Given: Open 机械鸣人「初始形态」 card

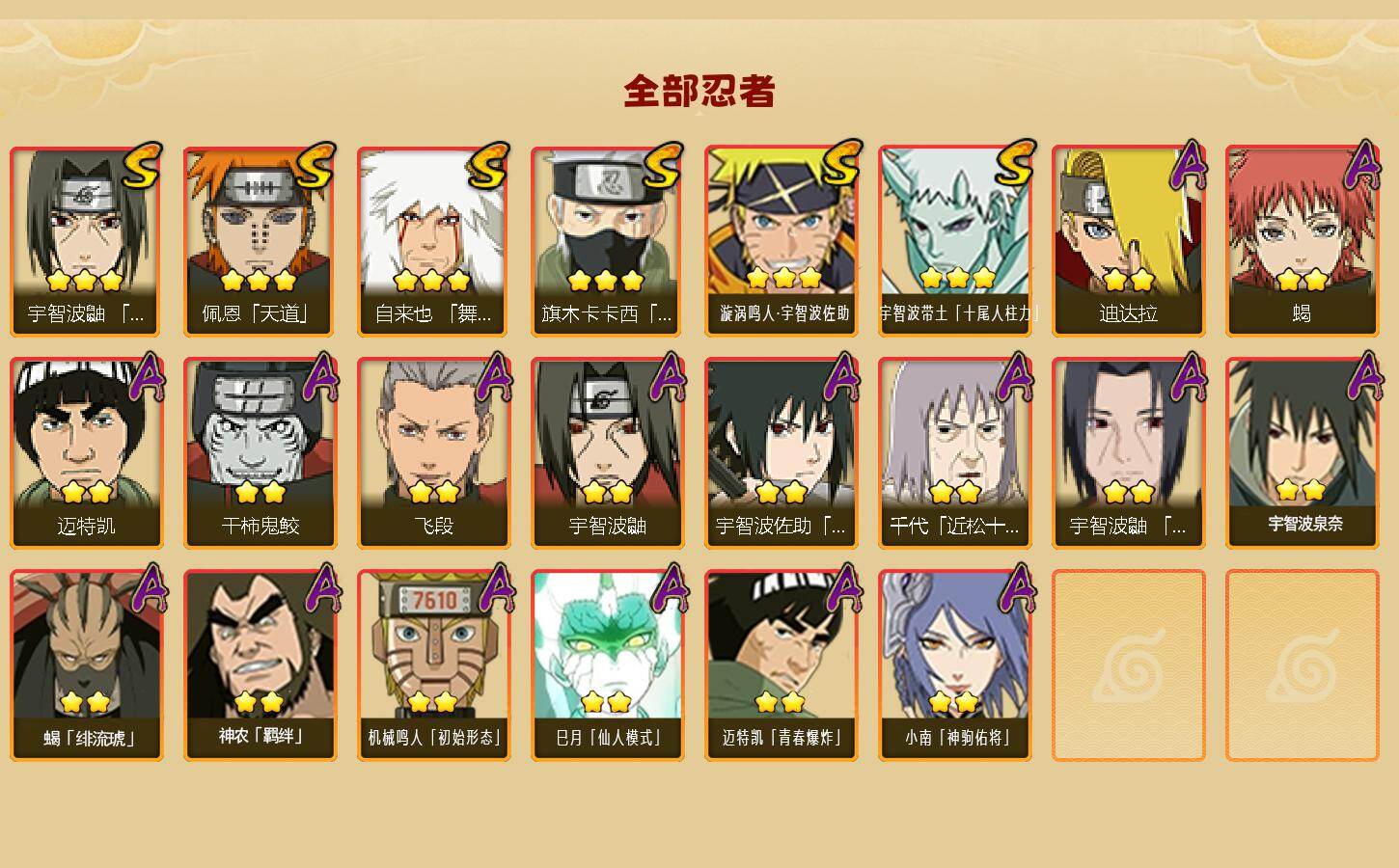Looking at the screenshot, I should click(433, 665).
